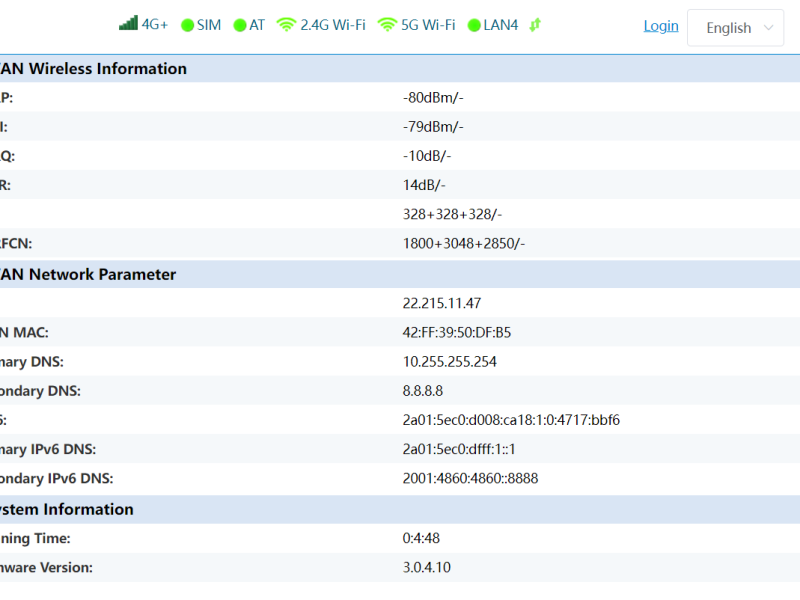Click the 5G Wi-Fi signal icon
This screenshot has height=600, width=800.
point(387,25)
